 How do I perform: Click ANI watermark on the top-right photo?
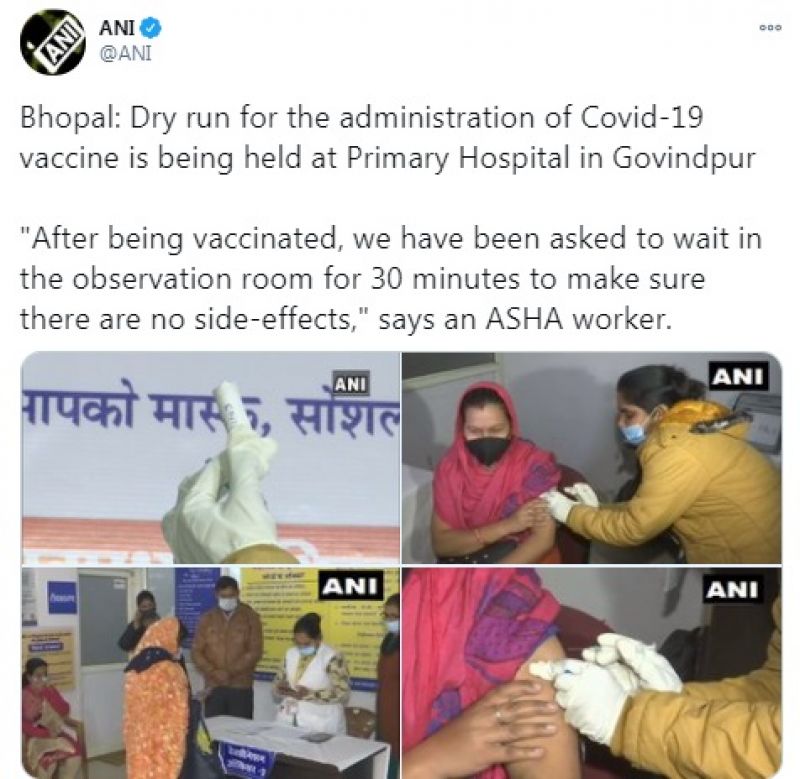click(738, 376)
